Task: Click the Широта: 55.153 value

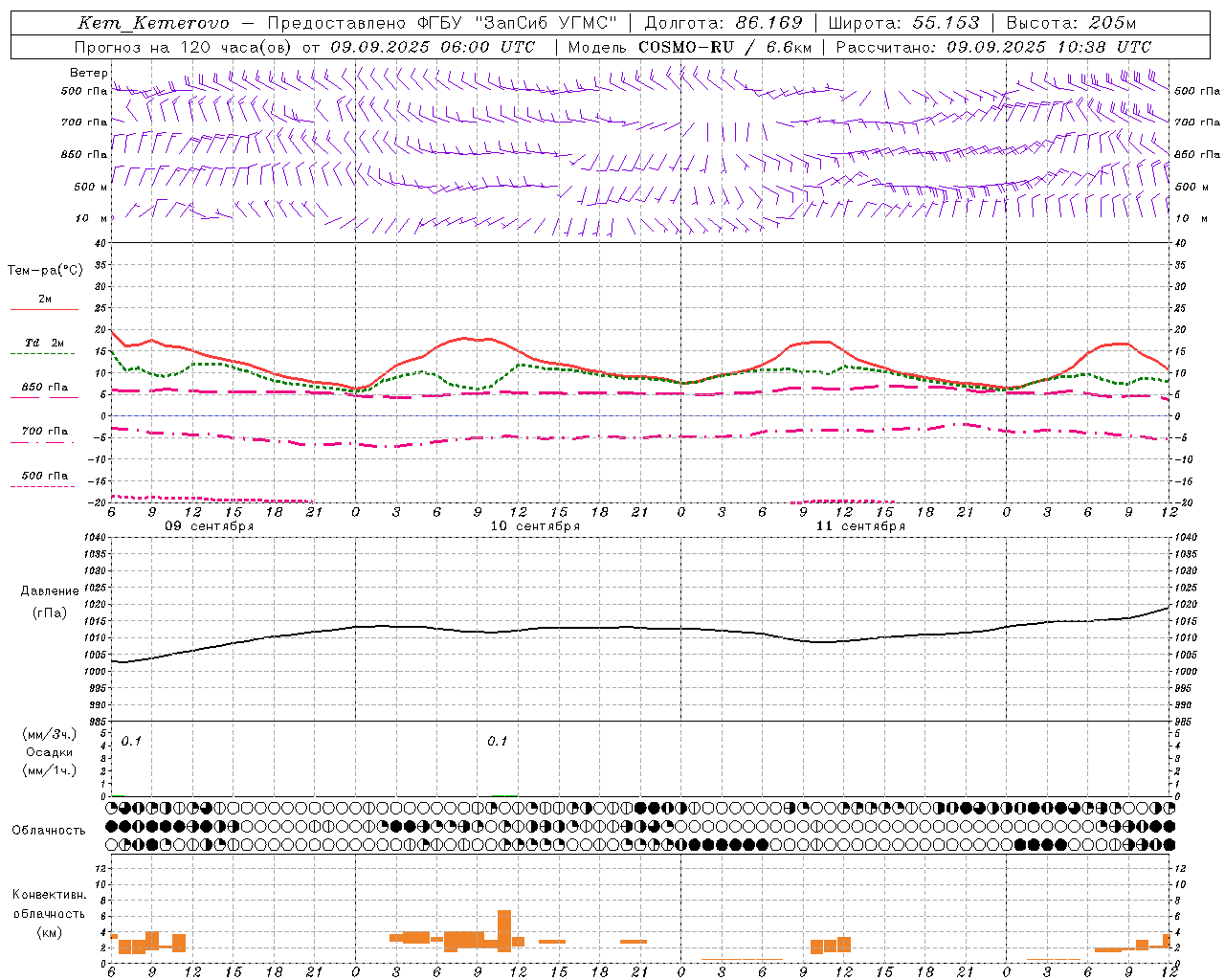Action: 904,24
